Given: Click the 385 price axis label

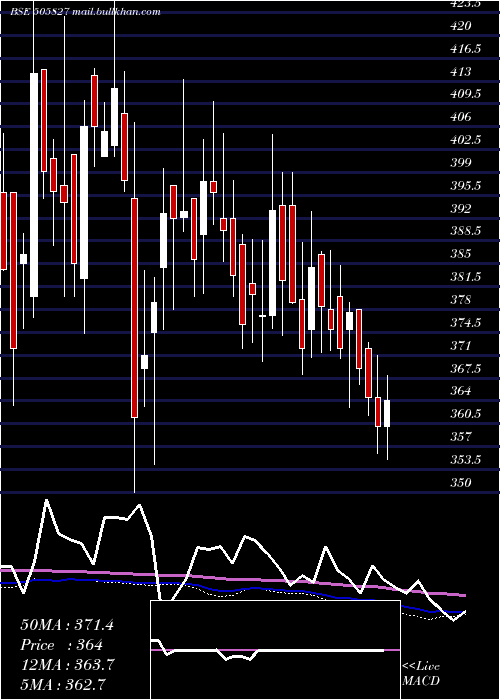Looking at the screenshot, I should [x=461, y=254].
